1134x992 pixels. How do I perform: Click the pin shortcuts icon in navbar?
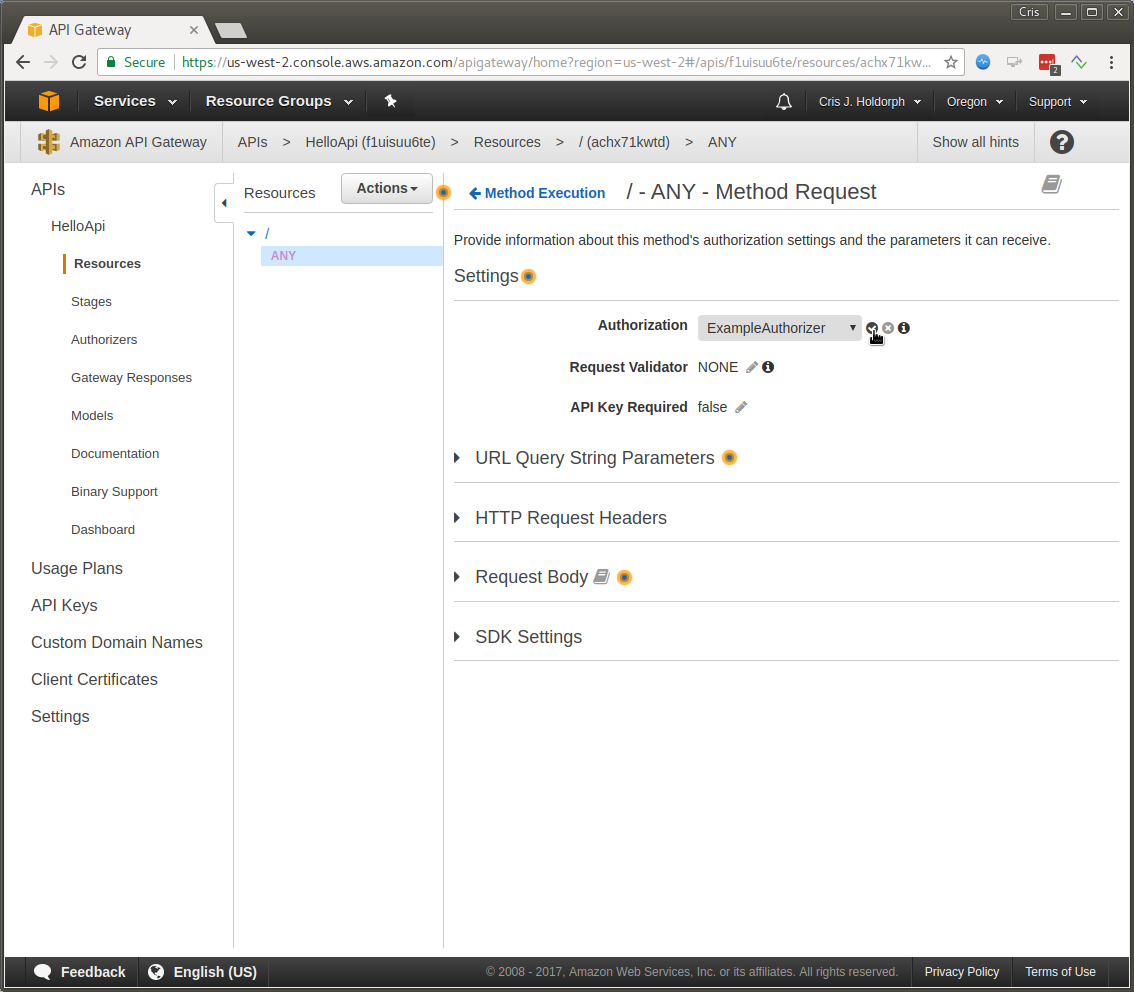pyautogui.click(x=391, y=101)
